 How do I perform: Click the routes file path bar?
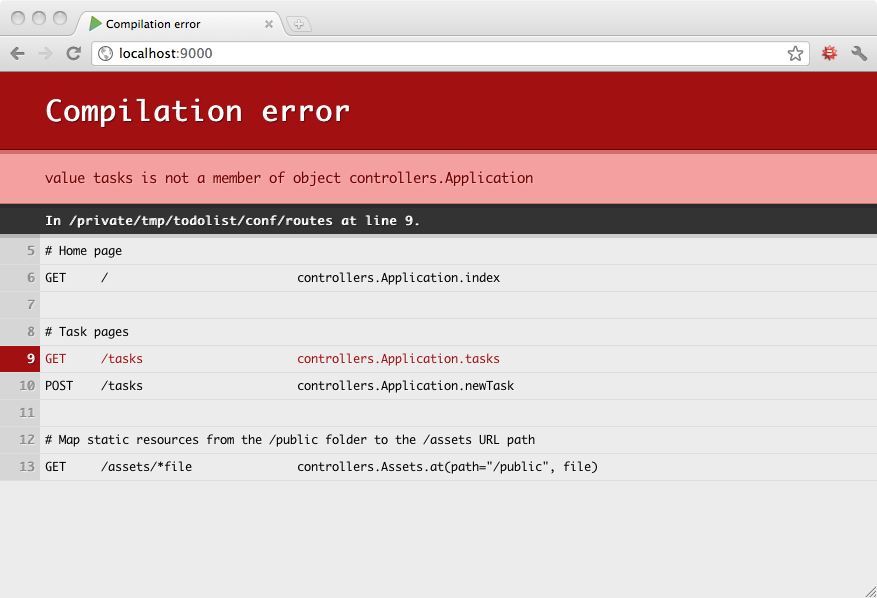232,220
